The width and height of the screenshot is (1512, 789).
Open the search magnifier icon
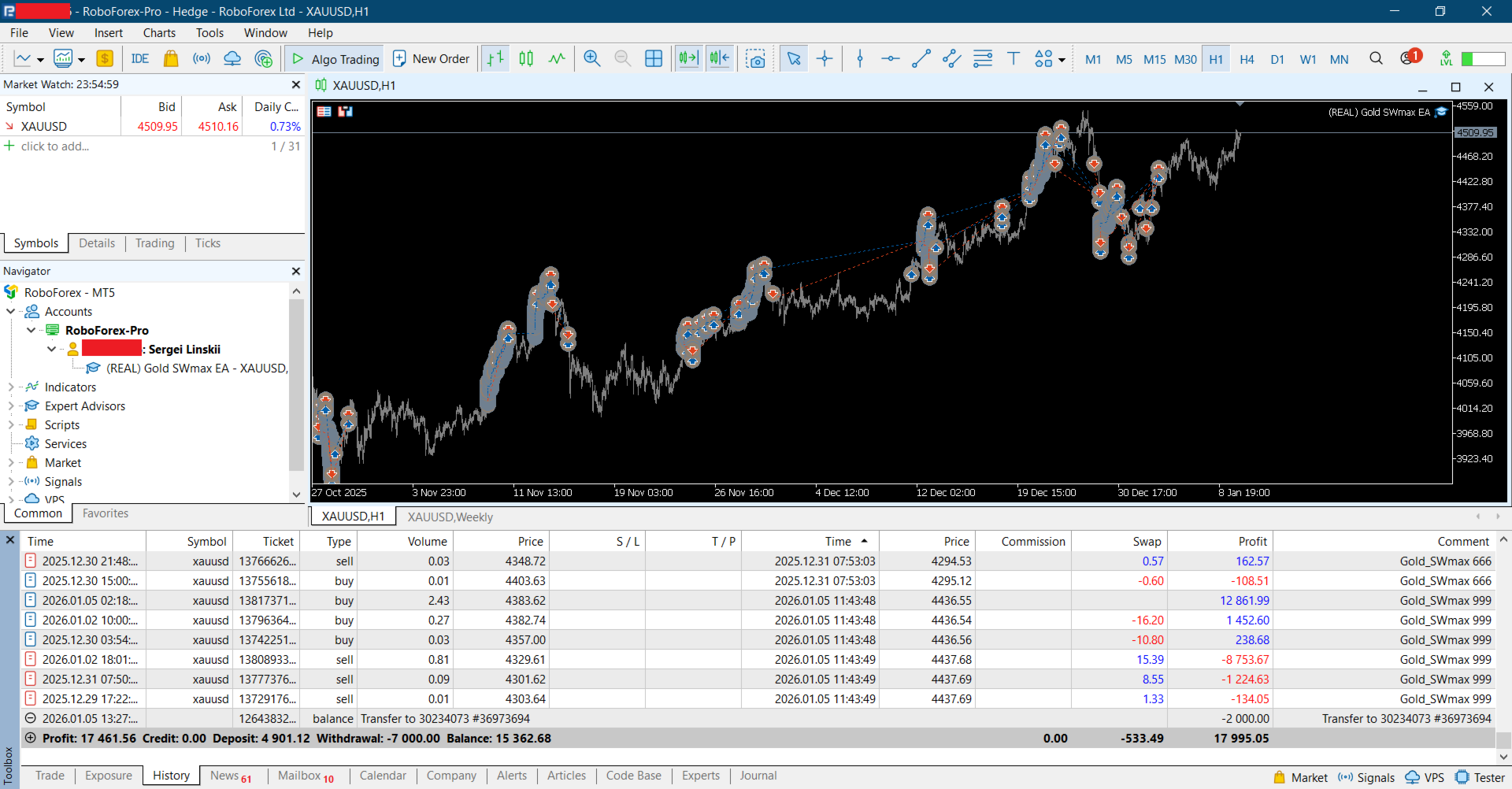click(x=1376, y=59)
